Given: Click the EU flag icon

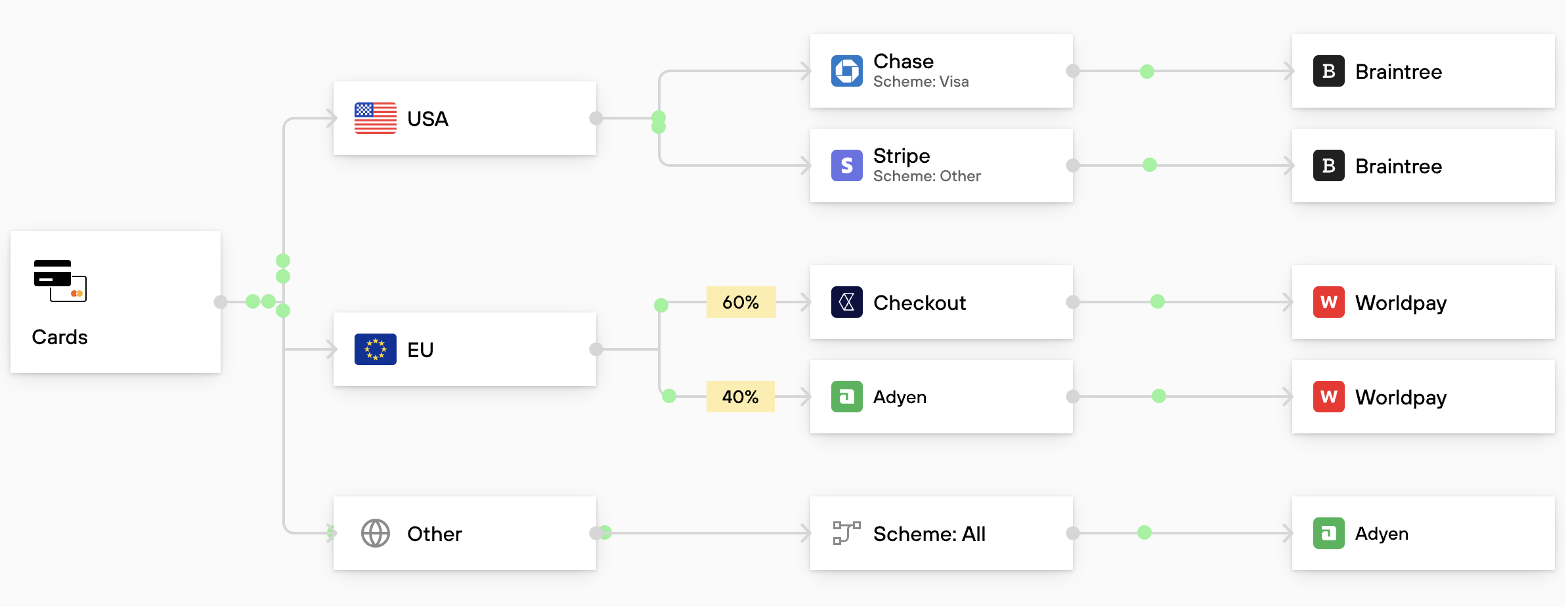Looking at the screenshot, I should 375,349.
